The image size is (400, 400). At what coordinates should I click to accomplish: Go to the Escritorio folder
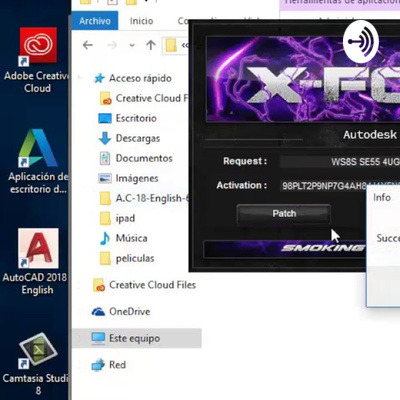pyautogui.click(x=127, y=118)
